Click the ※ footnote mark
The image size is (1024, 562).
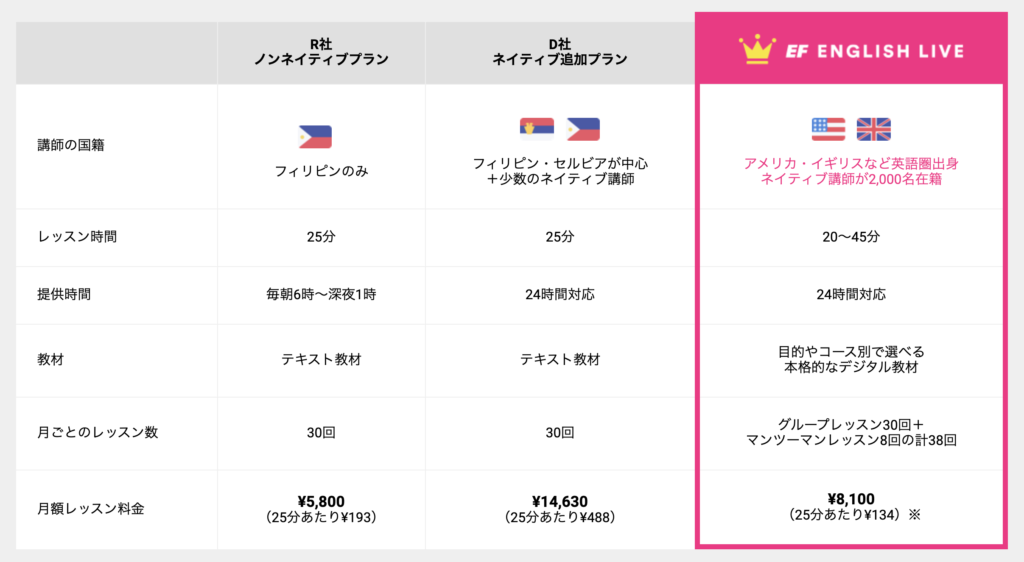[x=914, y=515]
